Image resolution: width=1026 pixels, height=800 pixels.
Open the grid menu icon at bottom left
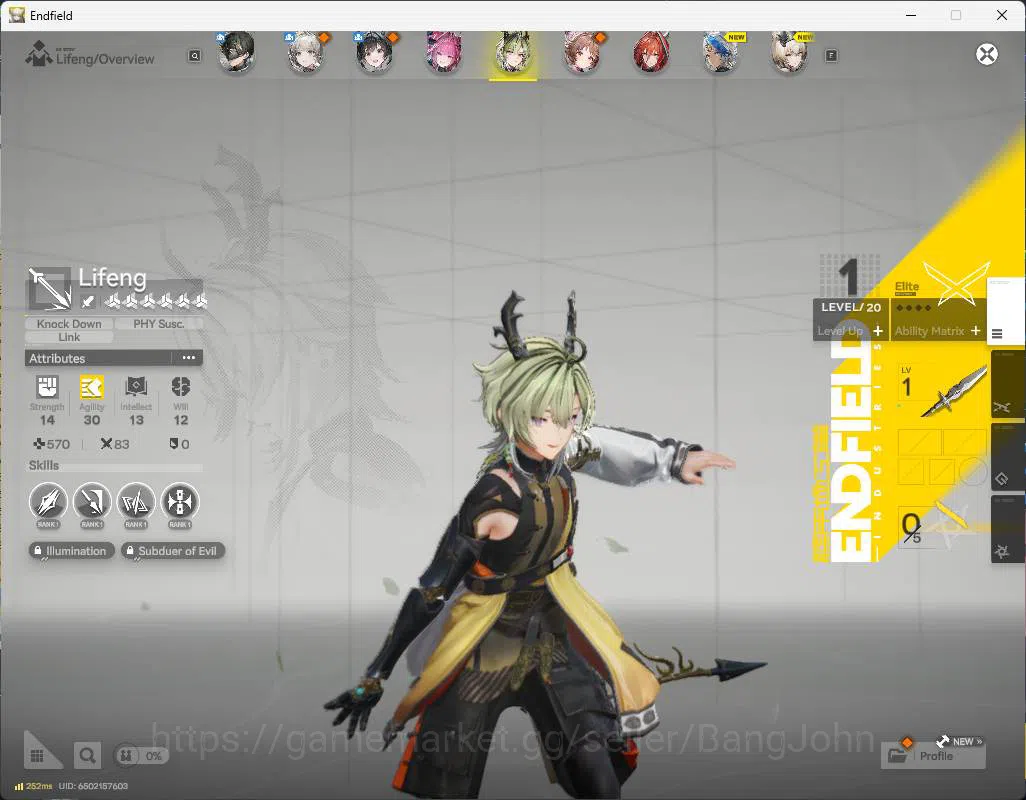[37, 756]
